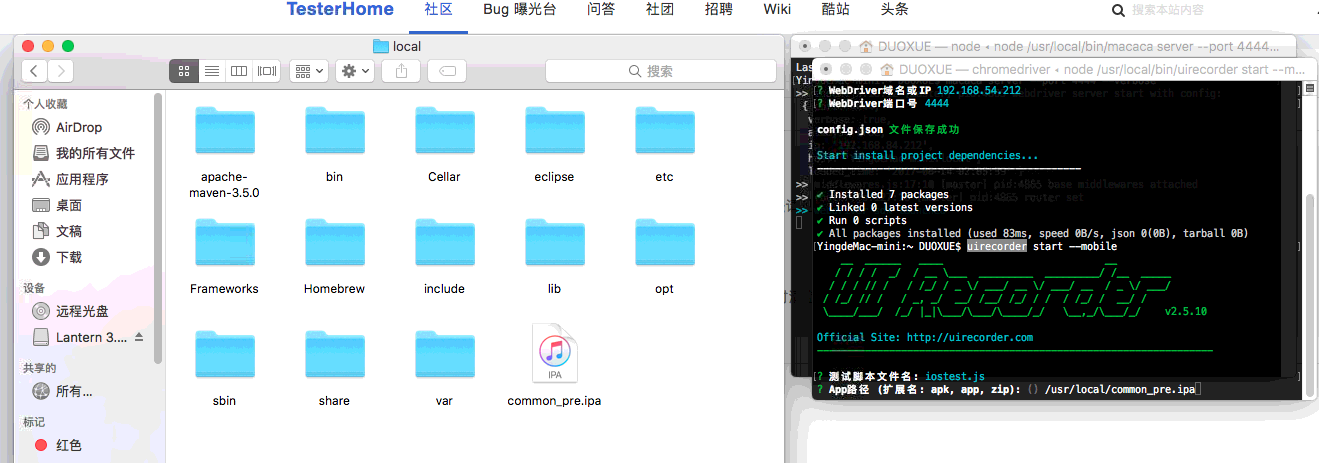Click the local folder title icon
The image size is (1319, 463).
point(380,46)
